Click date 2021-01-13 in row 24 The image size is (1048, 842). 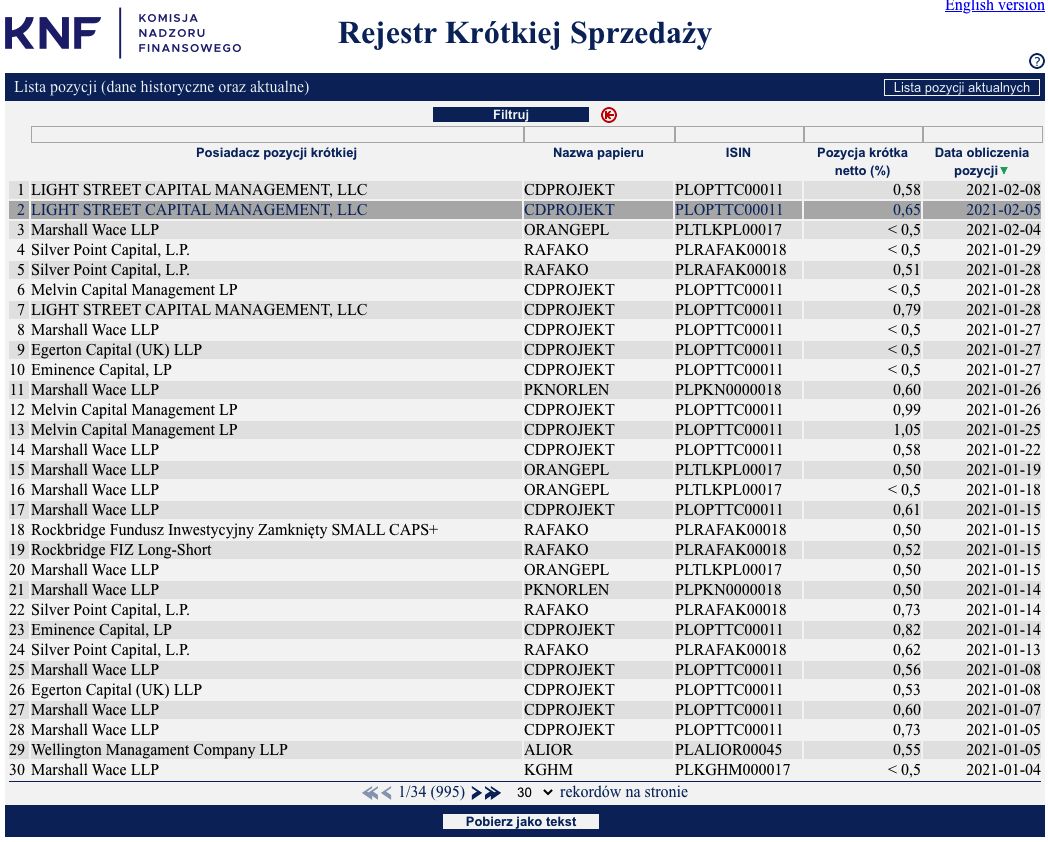coord(1003,650)
